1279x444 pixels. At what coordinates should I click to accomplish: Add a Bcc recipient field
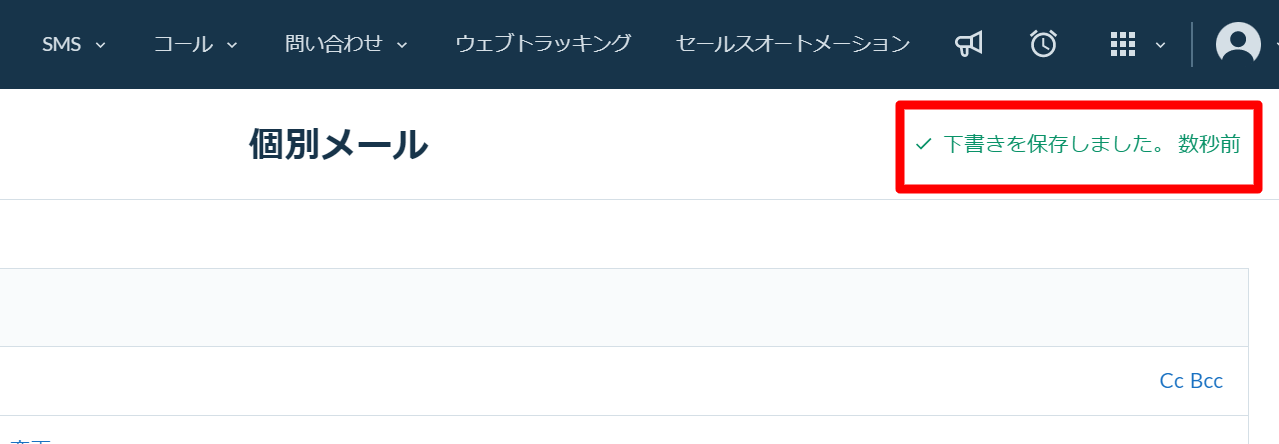(1206, 381)
